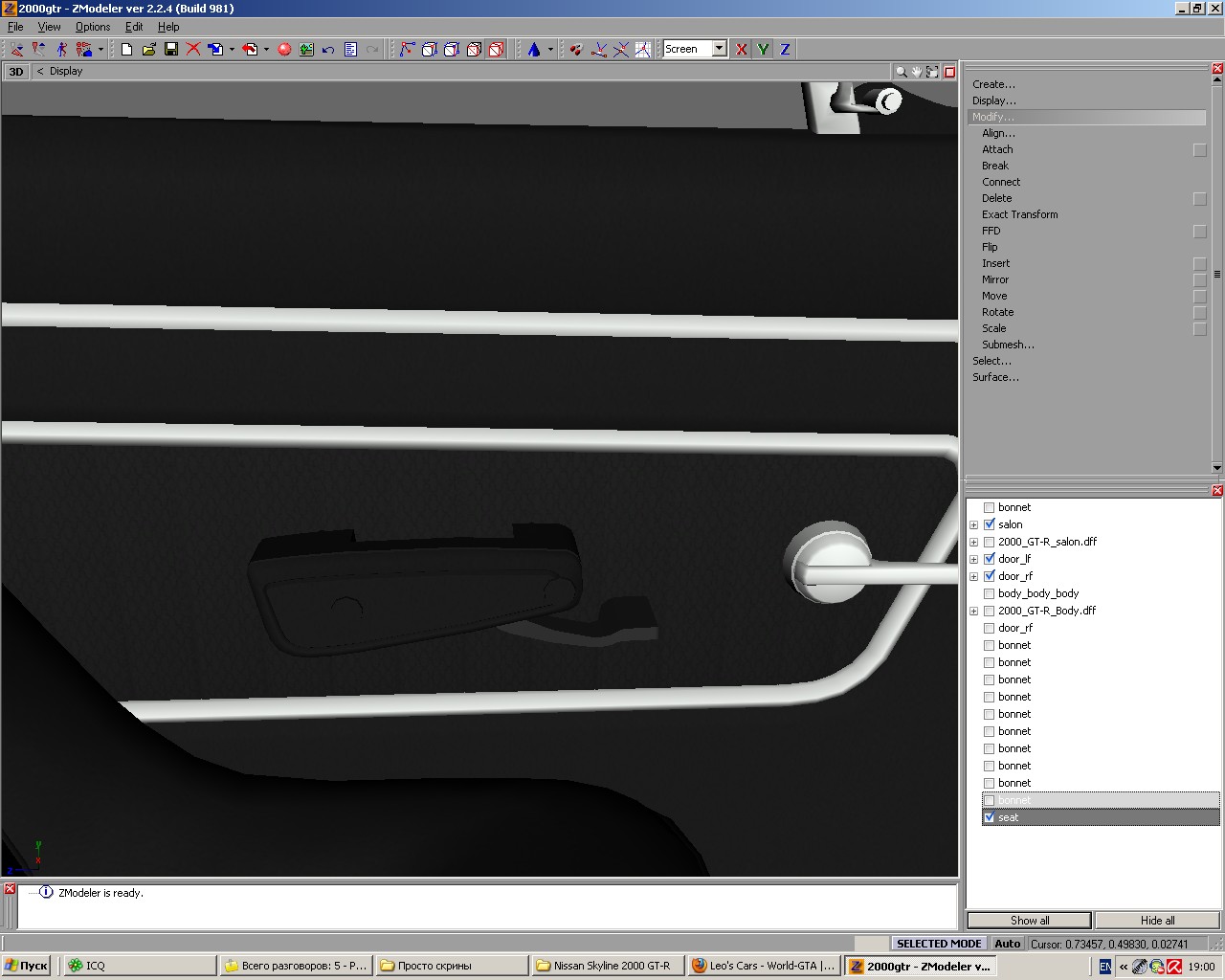Click the red sphere toolbar icon
The image size is (1225, 980).
pos(284,49)
